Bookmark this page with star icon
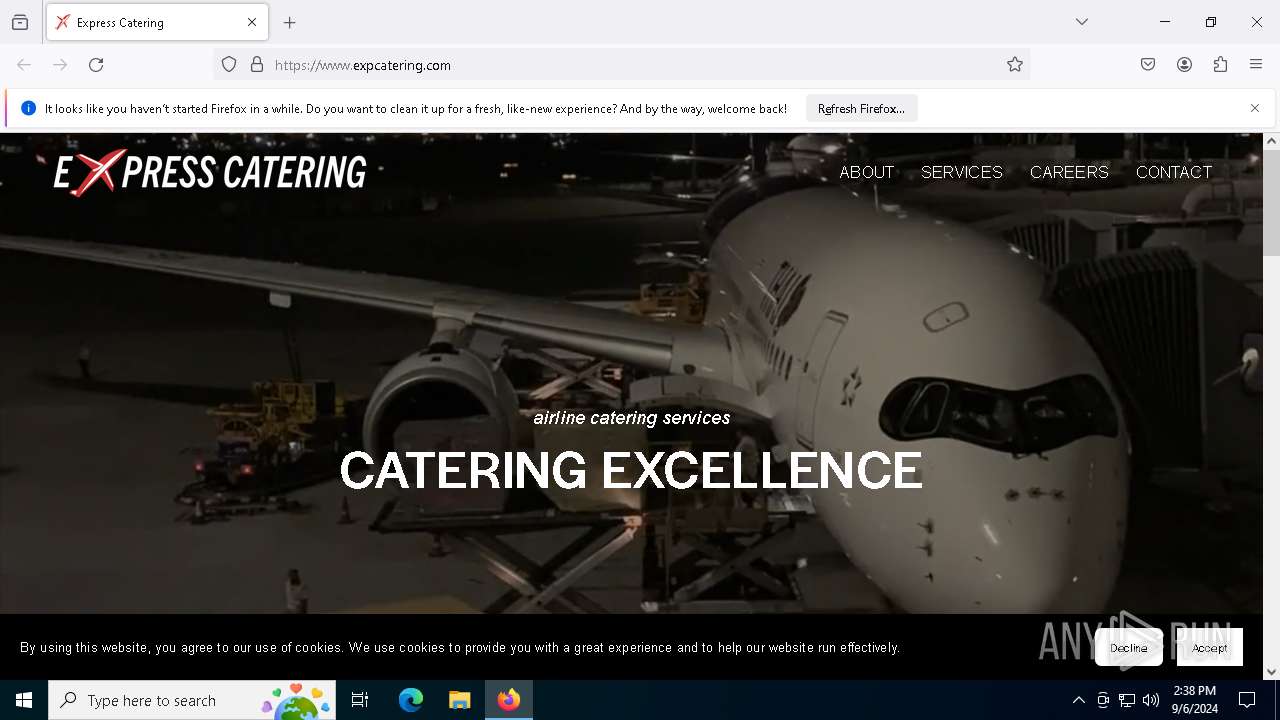 [1015, 65]
